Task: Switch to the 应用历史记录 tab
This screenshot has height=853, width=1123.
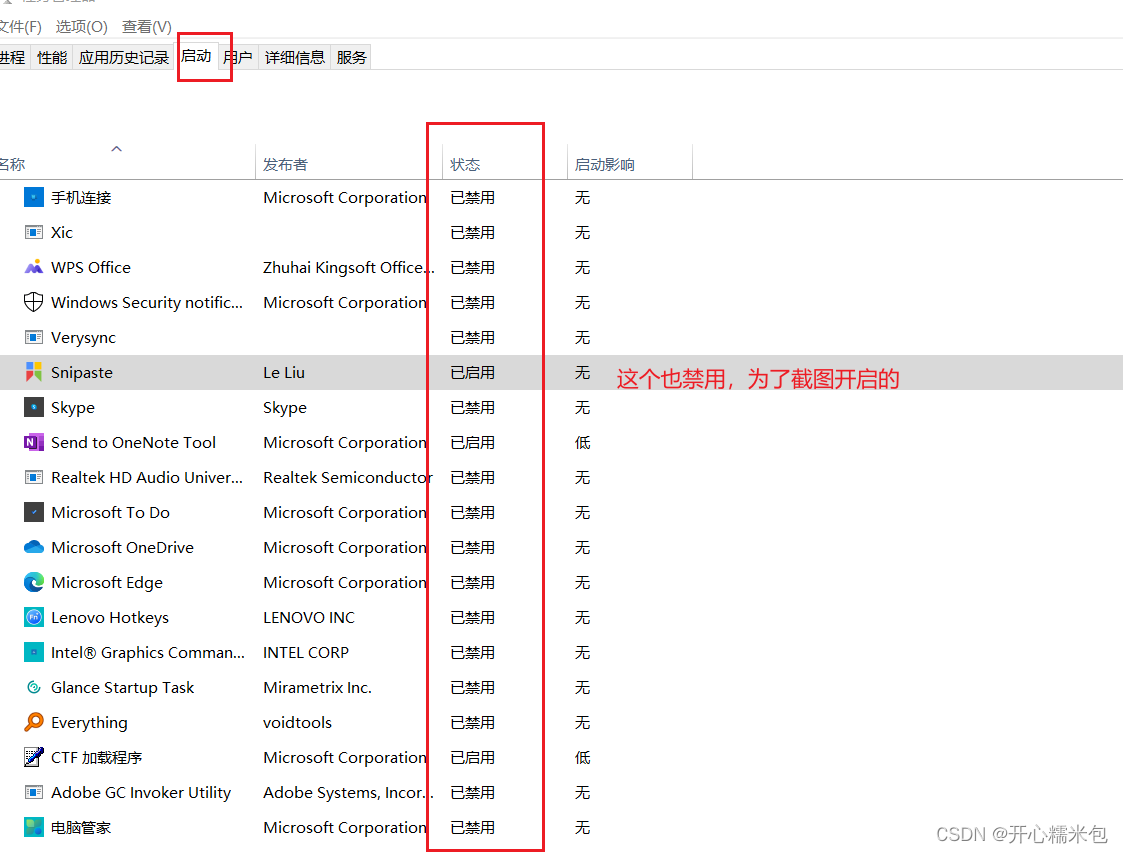Action: pyautogui.click(x=124, y=57)
